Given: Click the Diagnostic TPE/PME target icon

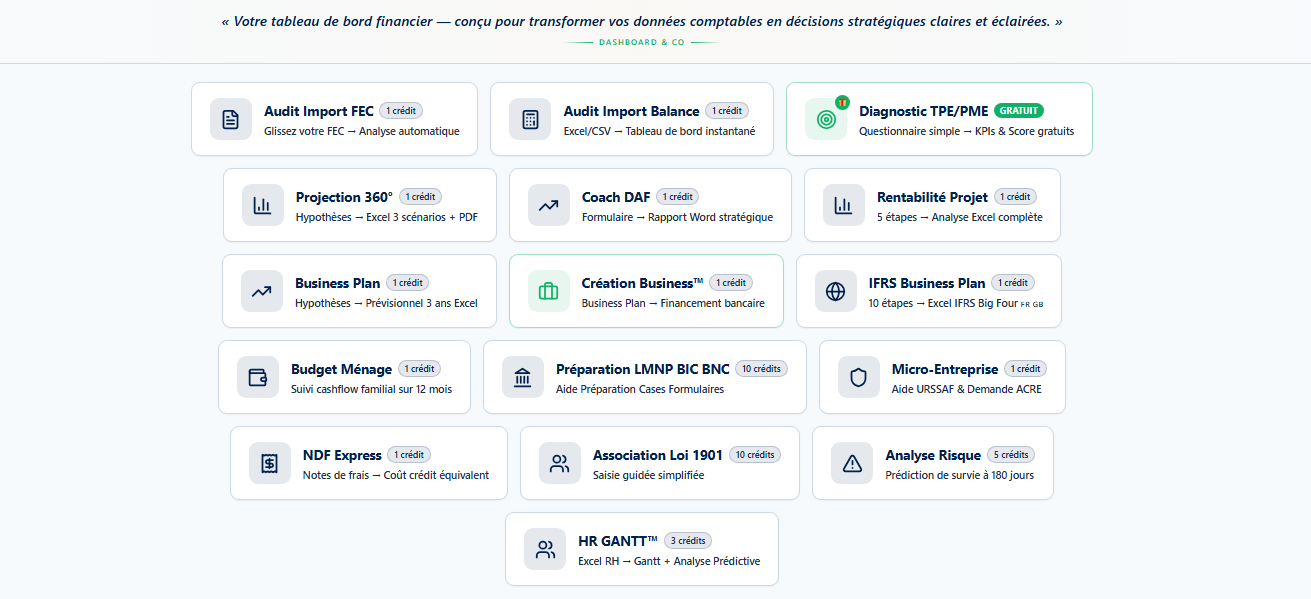Looking at the screenshot, I should coord(826,119).
